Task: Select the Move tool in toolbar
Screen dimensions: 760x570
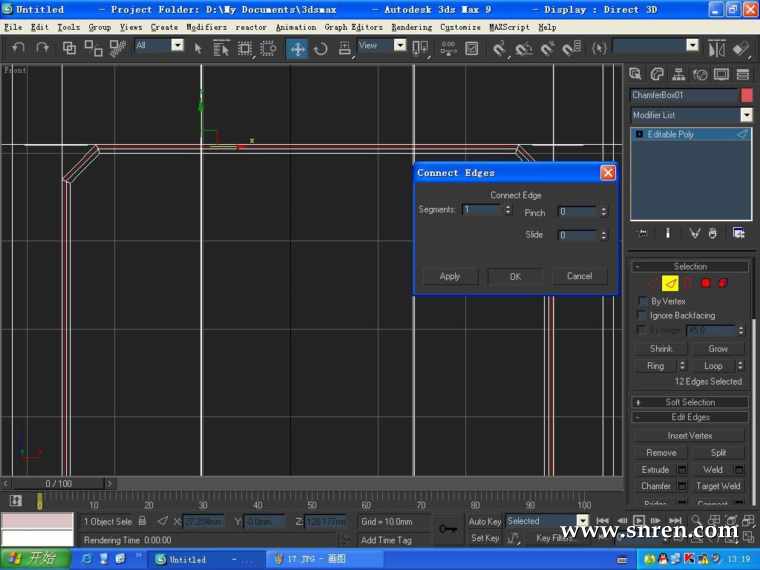Action: click(x=298, y=48)
